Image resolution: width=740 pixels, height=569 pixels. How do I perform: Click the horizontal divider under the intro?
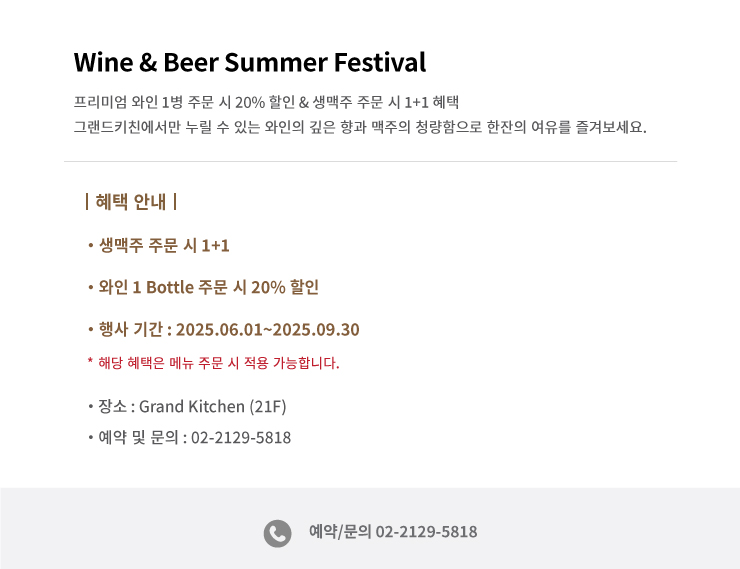pos(370,161)
